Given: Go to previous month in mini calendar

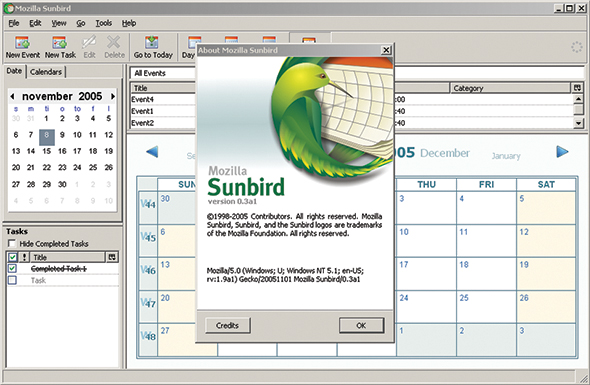Looking at the screenshot, I should point(12,96).
